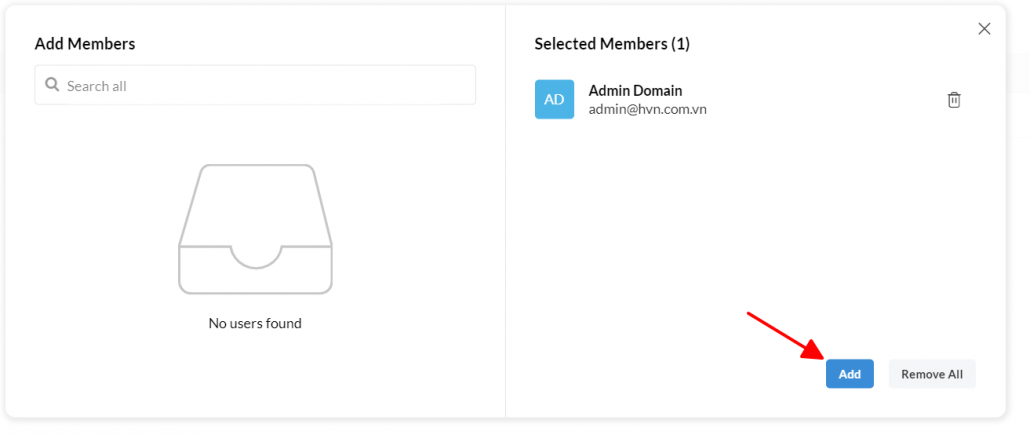Click the magnifier icon in the search box
The width and height of the screenshot is (1030, 435).
click(x=52, y=85)
